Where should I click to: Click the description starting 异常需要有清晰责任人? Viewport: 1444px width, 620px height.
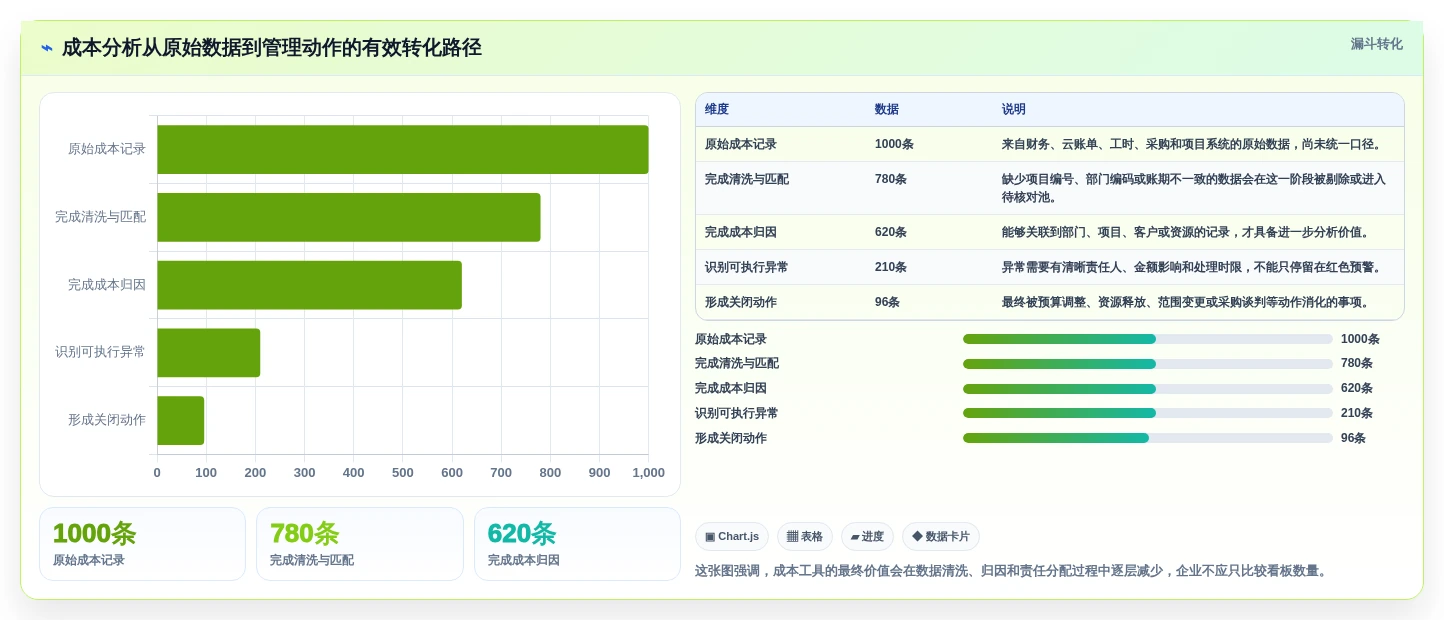pos(1192,267)
